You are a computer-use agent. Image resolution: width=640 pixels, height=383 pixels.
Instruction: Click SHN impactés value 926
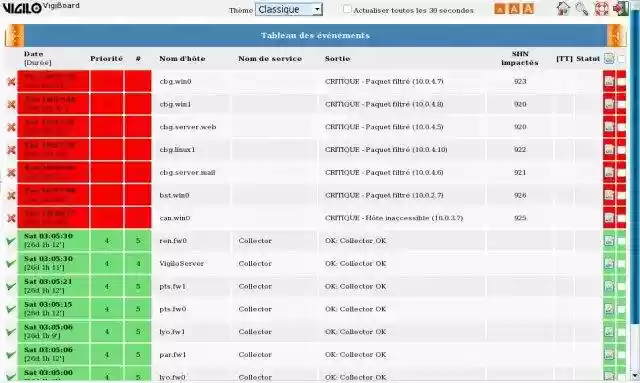click(x=520, y=195)
